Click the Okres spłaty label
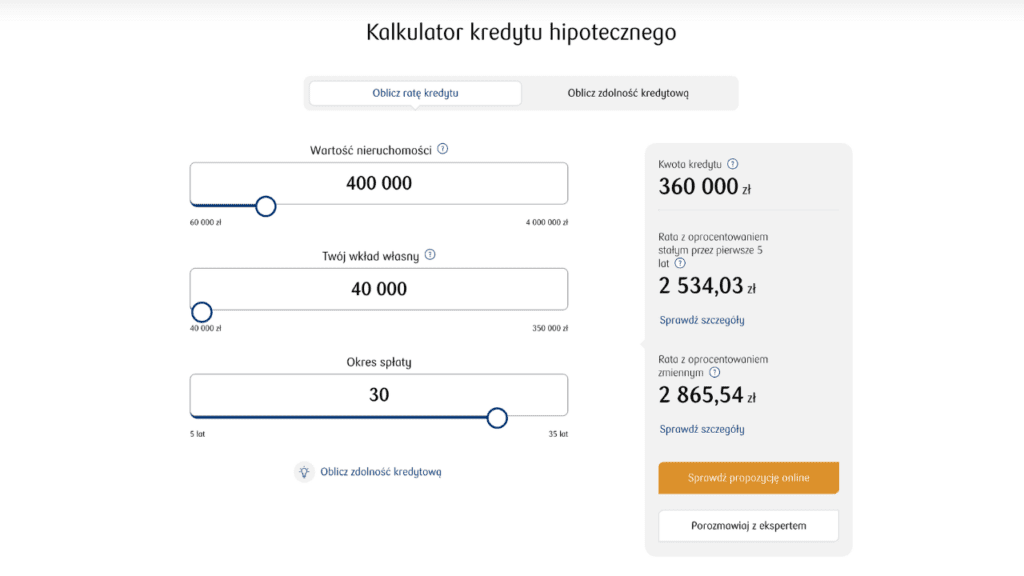 [379, 362]
